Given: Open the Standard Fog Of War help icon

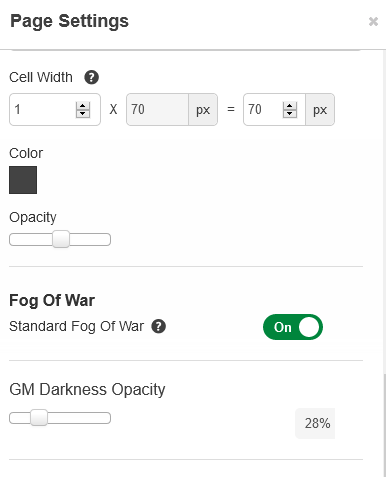Looking at the screenshot, I should click(x=159, y=326).
